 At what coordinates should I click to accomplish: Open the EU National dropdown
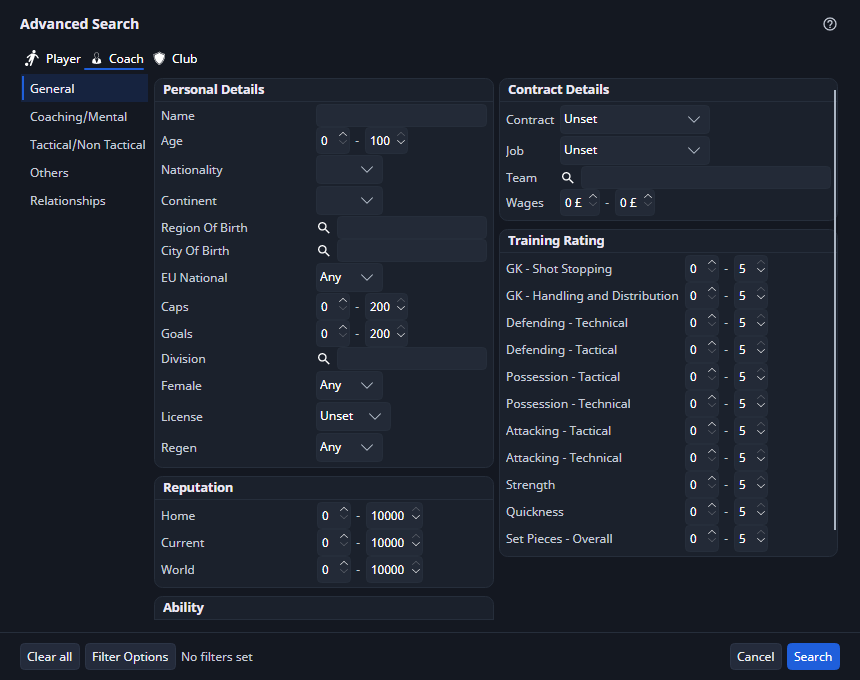coord(349,277)
